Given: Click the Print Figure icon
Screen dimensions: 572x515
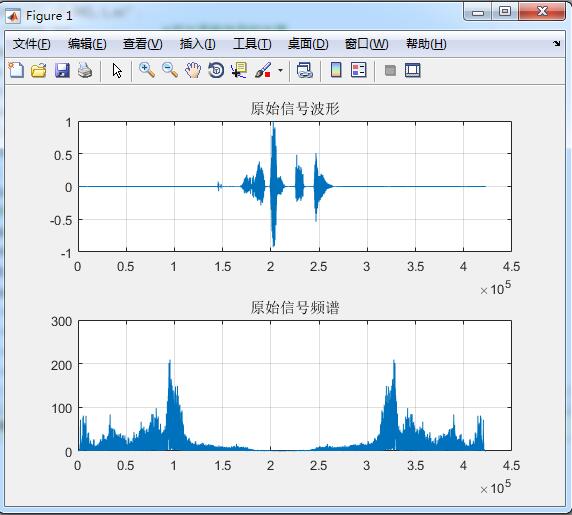Looking at the screenshot, I should coord(85,70).
